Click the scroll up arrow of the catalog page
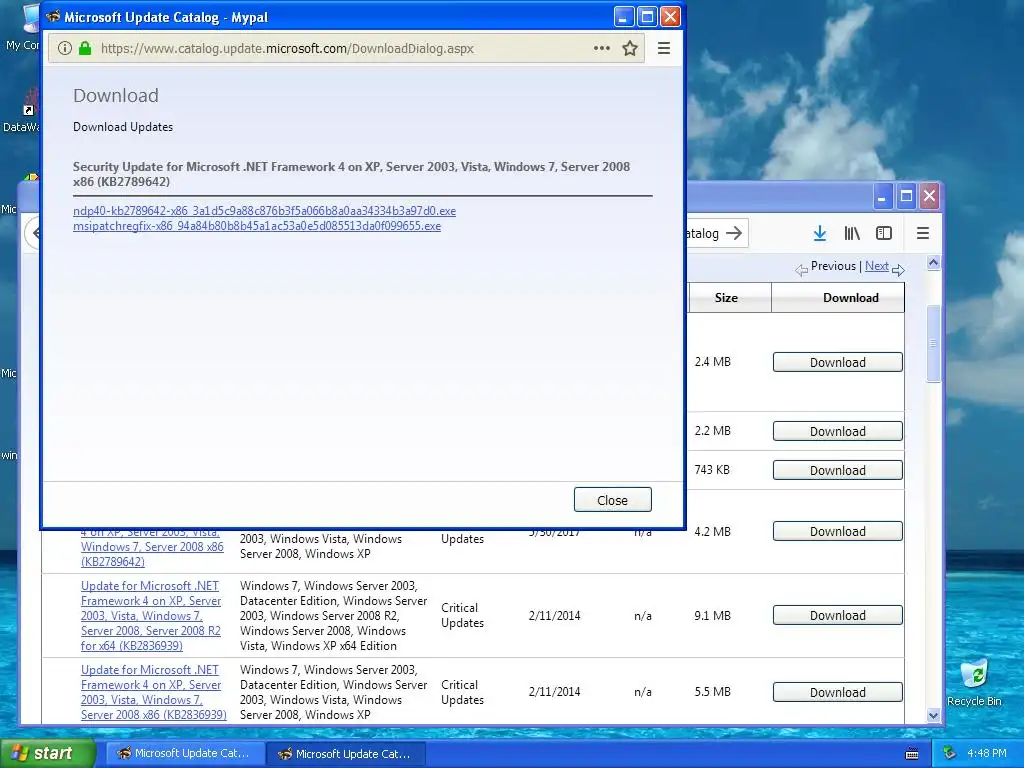Viewport: 1024px width, 768px height. [x=933, y=263]
